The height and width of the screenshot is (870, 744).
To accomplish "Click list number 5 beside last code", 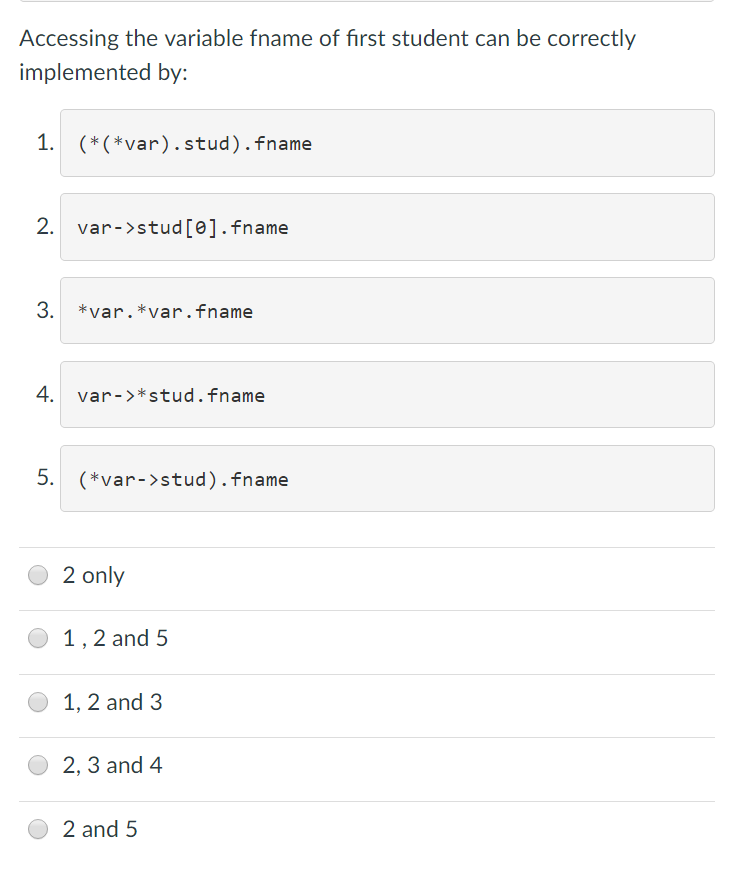I will click(45, 477).
